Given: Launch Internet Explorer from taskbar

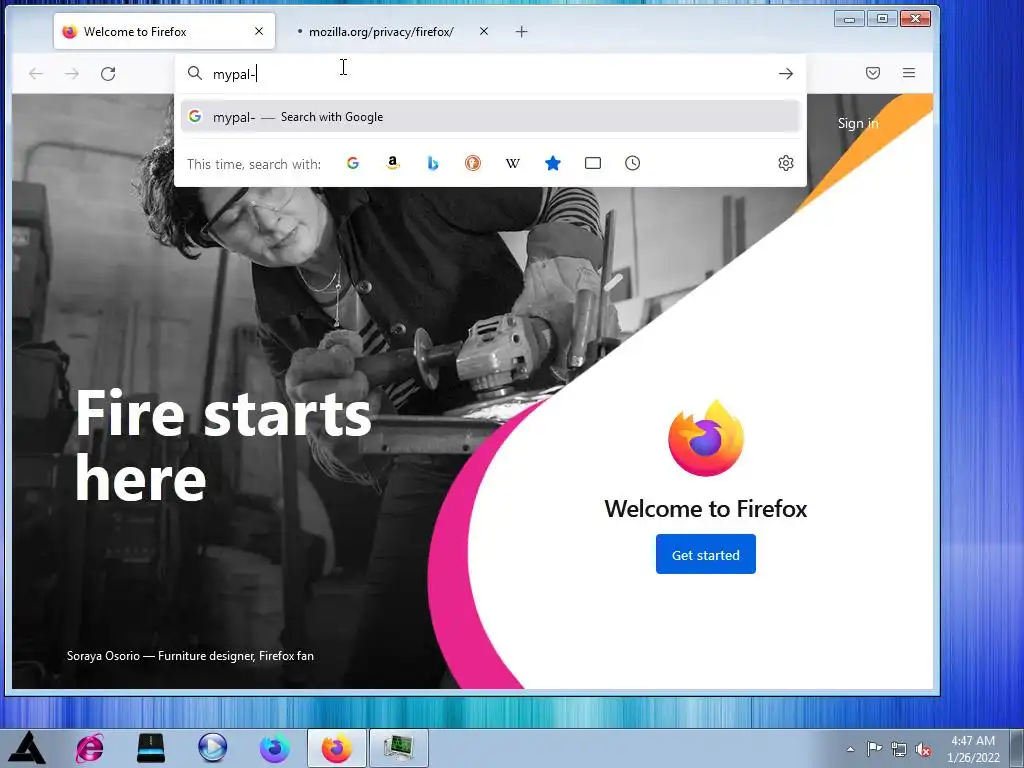Looking at the screenshot, I should 89,748.
